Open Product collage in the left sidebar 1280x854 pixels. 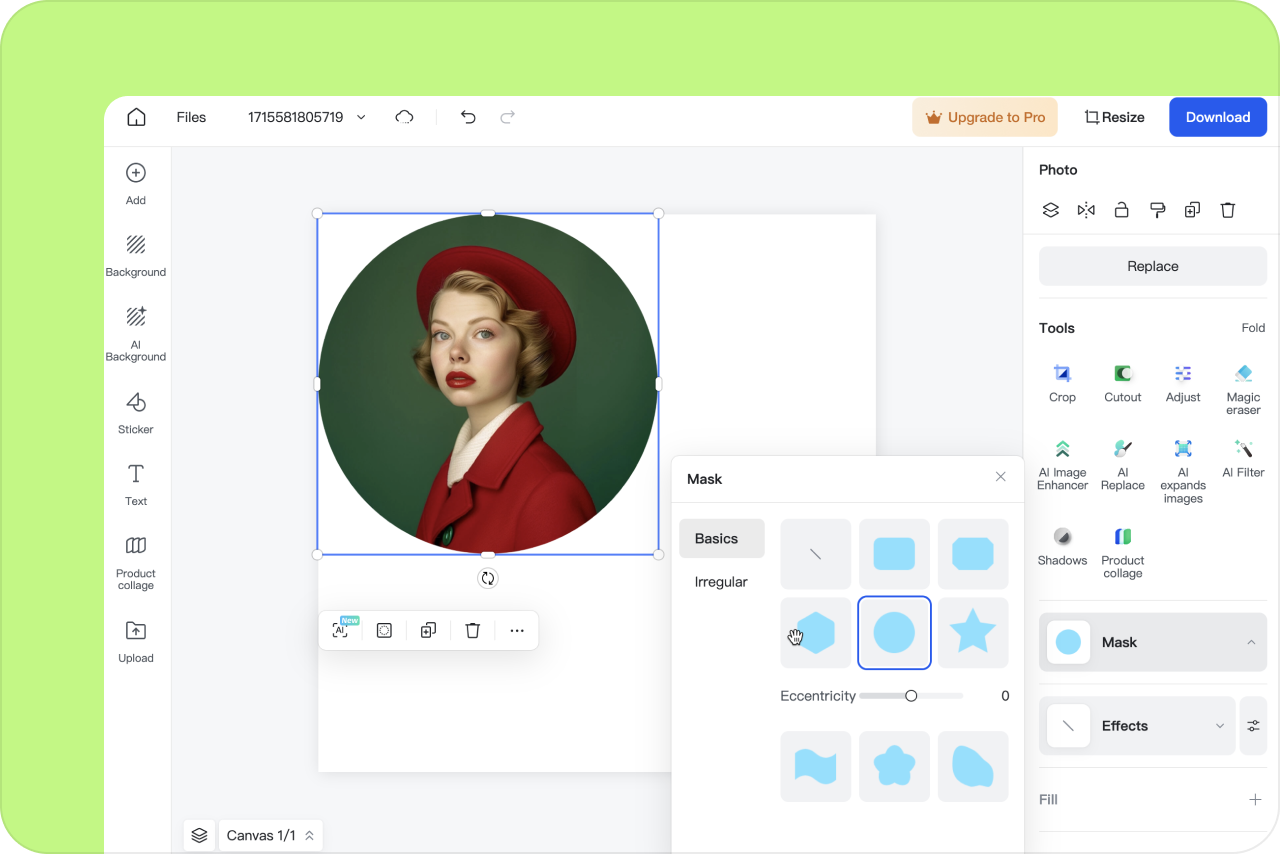pos(136,563)
